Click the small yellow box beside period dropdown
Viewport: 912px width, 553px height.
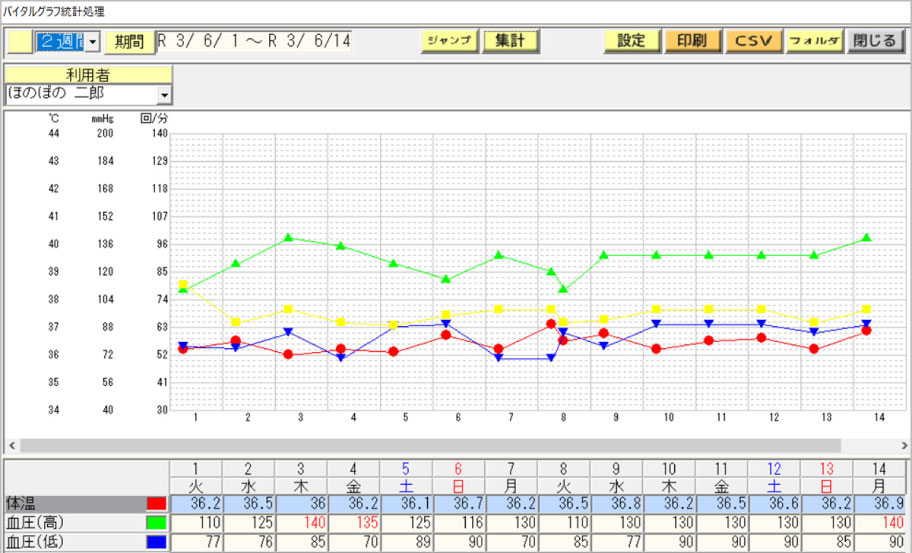click(x=18, y=41)
